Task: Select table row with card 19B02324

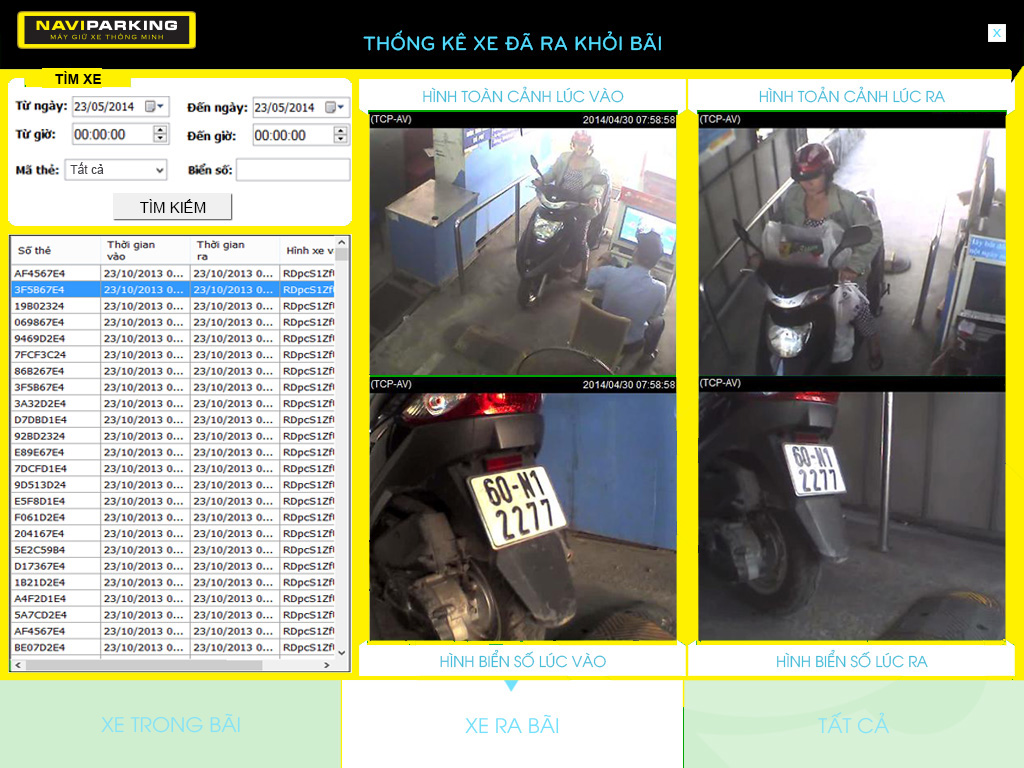Action: (x=55, y=306)
